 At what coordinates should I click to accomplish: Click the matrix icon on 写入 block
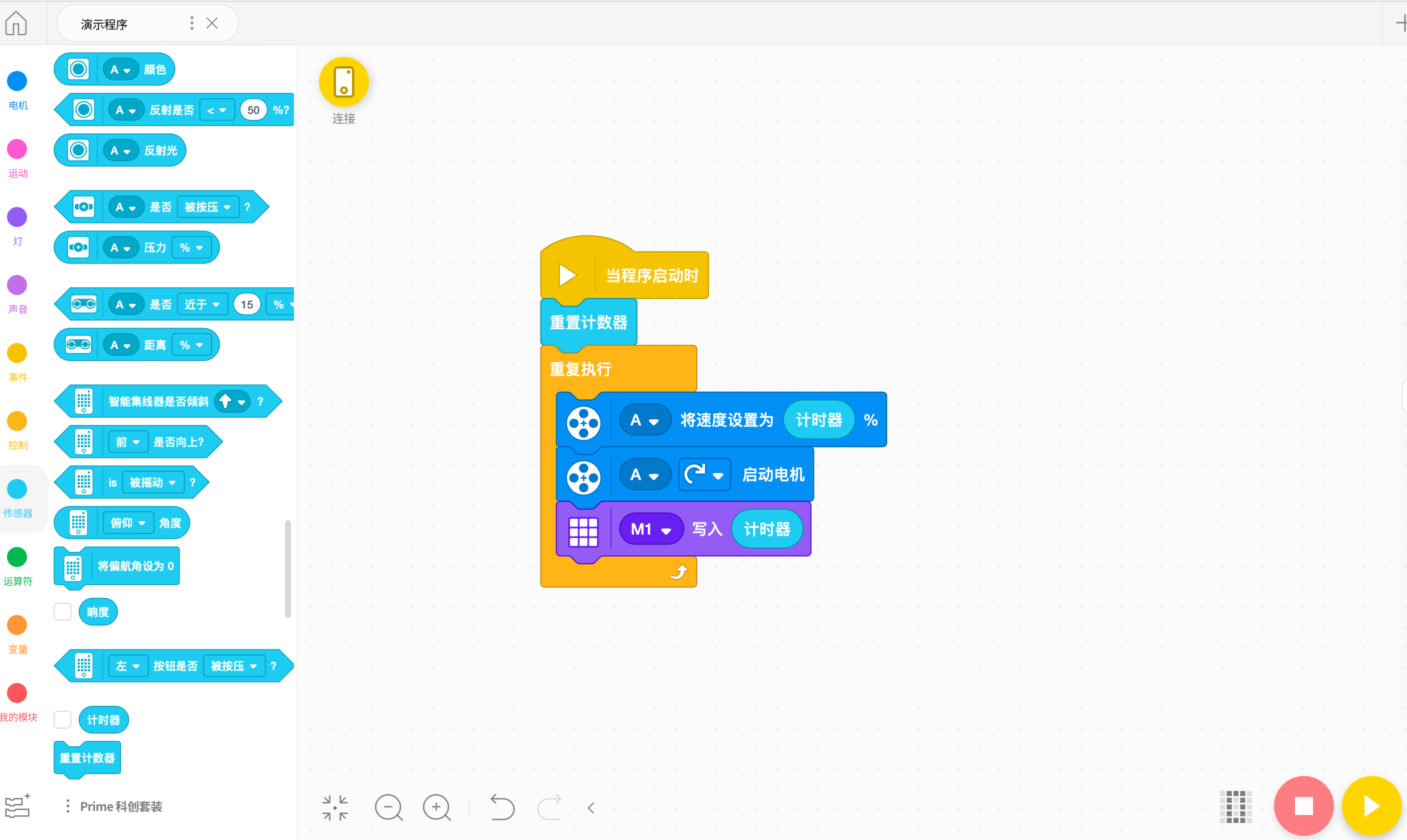coord(583,532)
